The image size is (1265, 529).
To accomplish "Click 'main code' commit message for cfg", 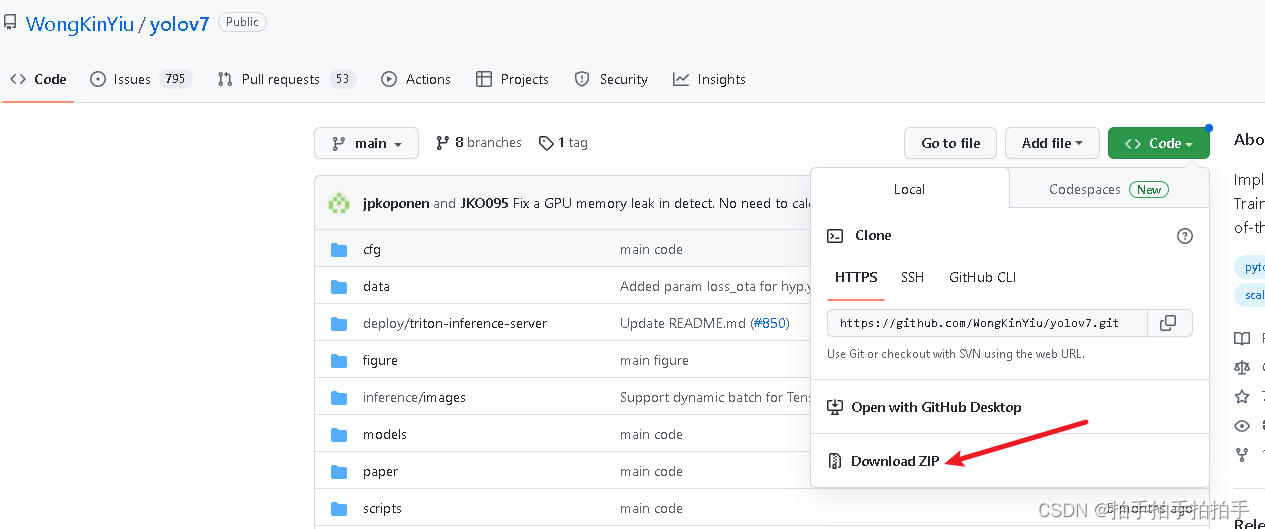I will click(651, 249).
